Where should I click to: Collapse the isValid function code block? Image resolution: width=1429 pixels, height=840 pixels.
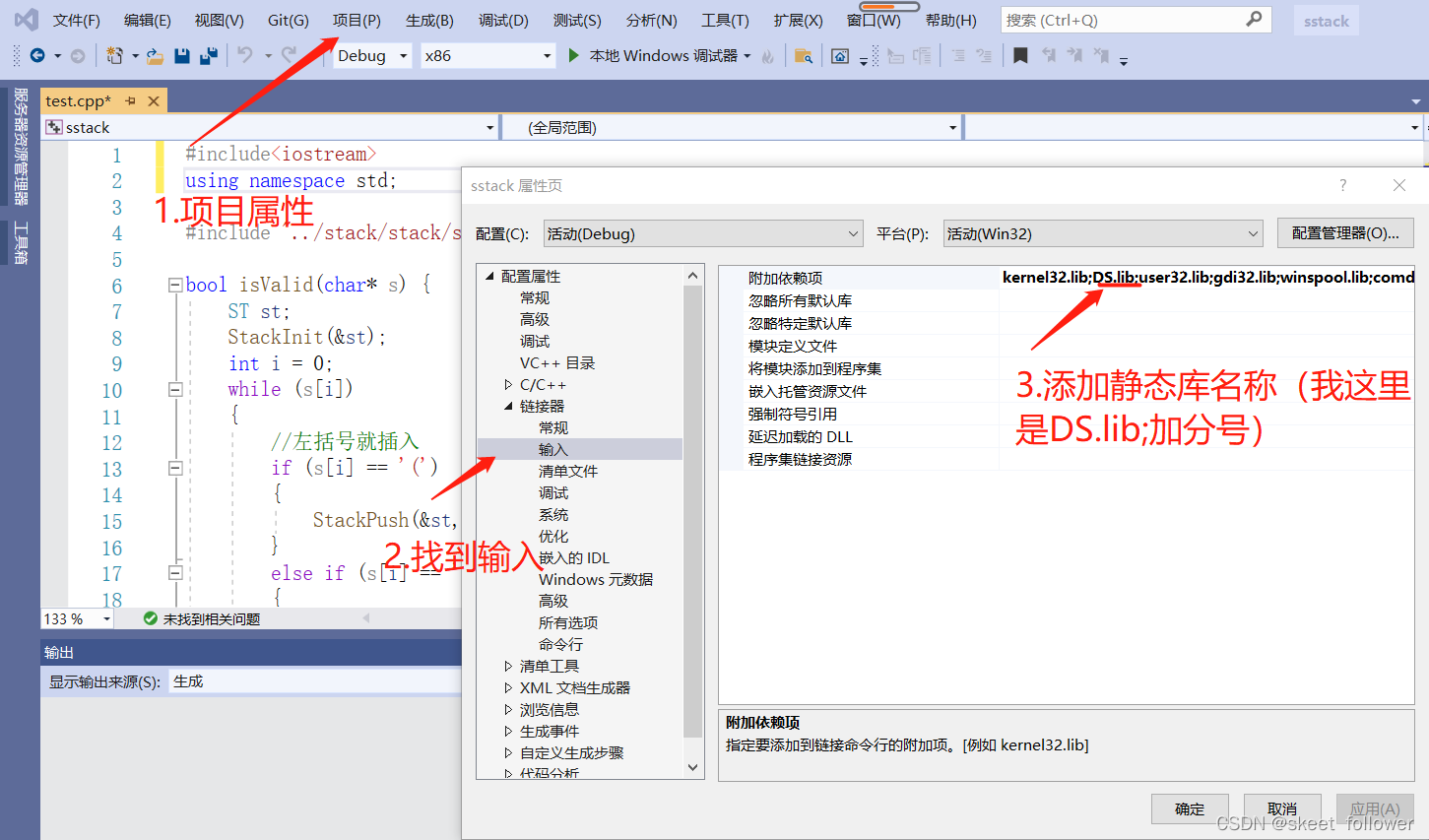click(x=174, y=284)
